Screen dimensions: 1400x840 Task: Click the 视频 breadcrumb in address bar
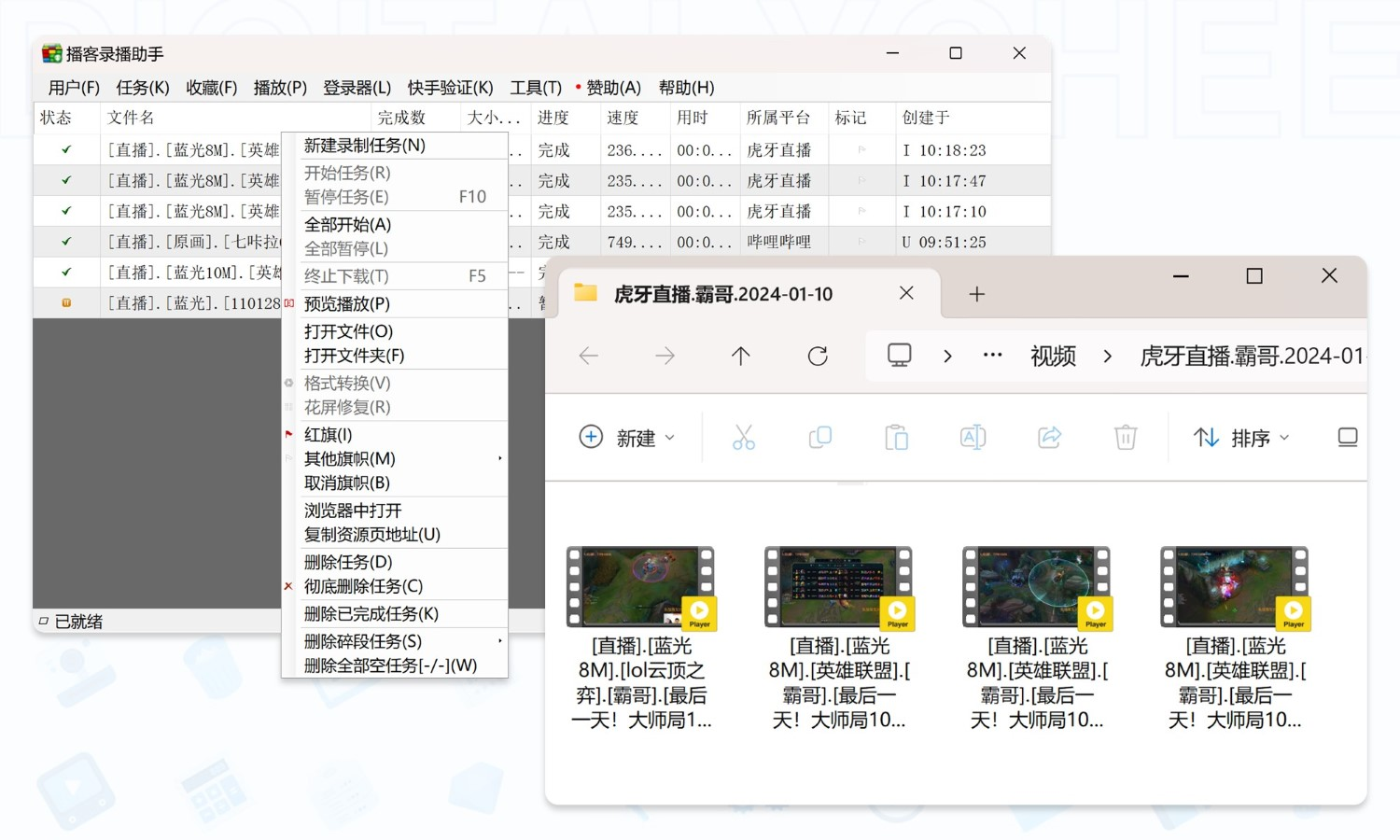pos(1053,356)
